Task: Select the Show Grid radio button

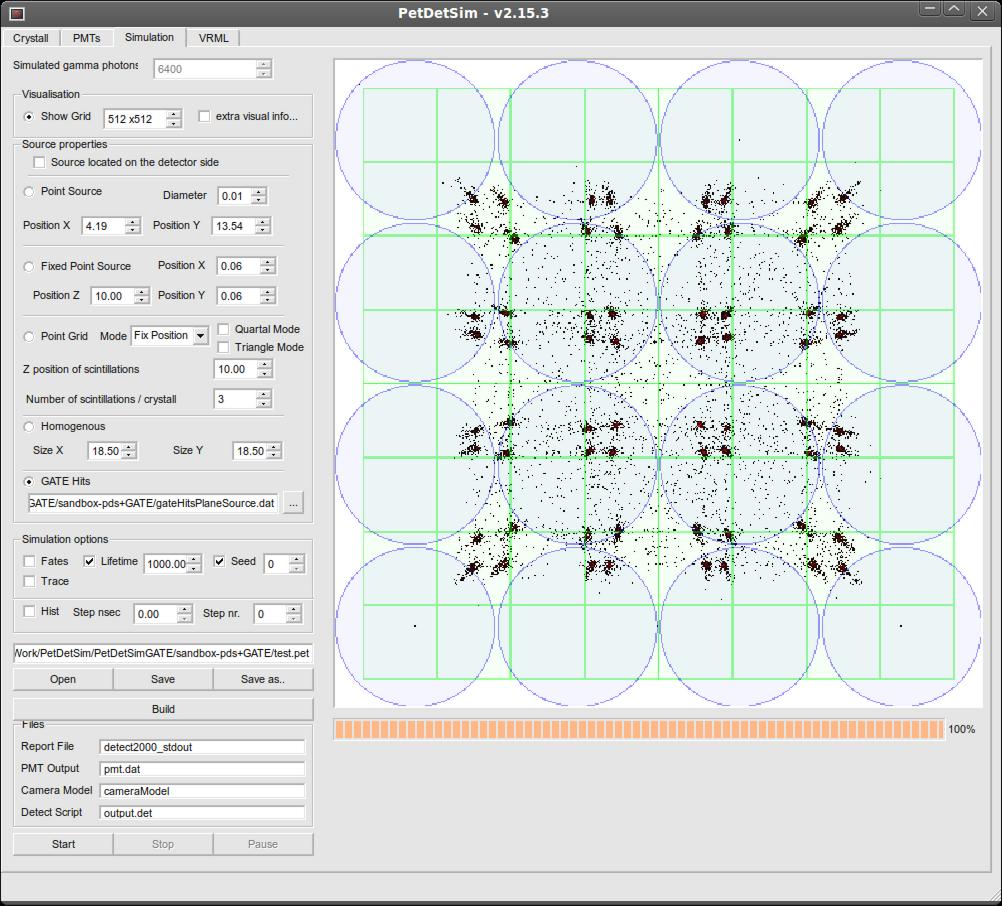Action: tap(29, 117)
